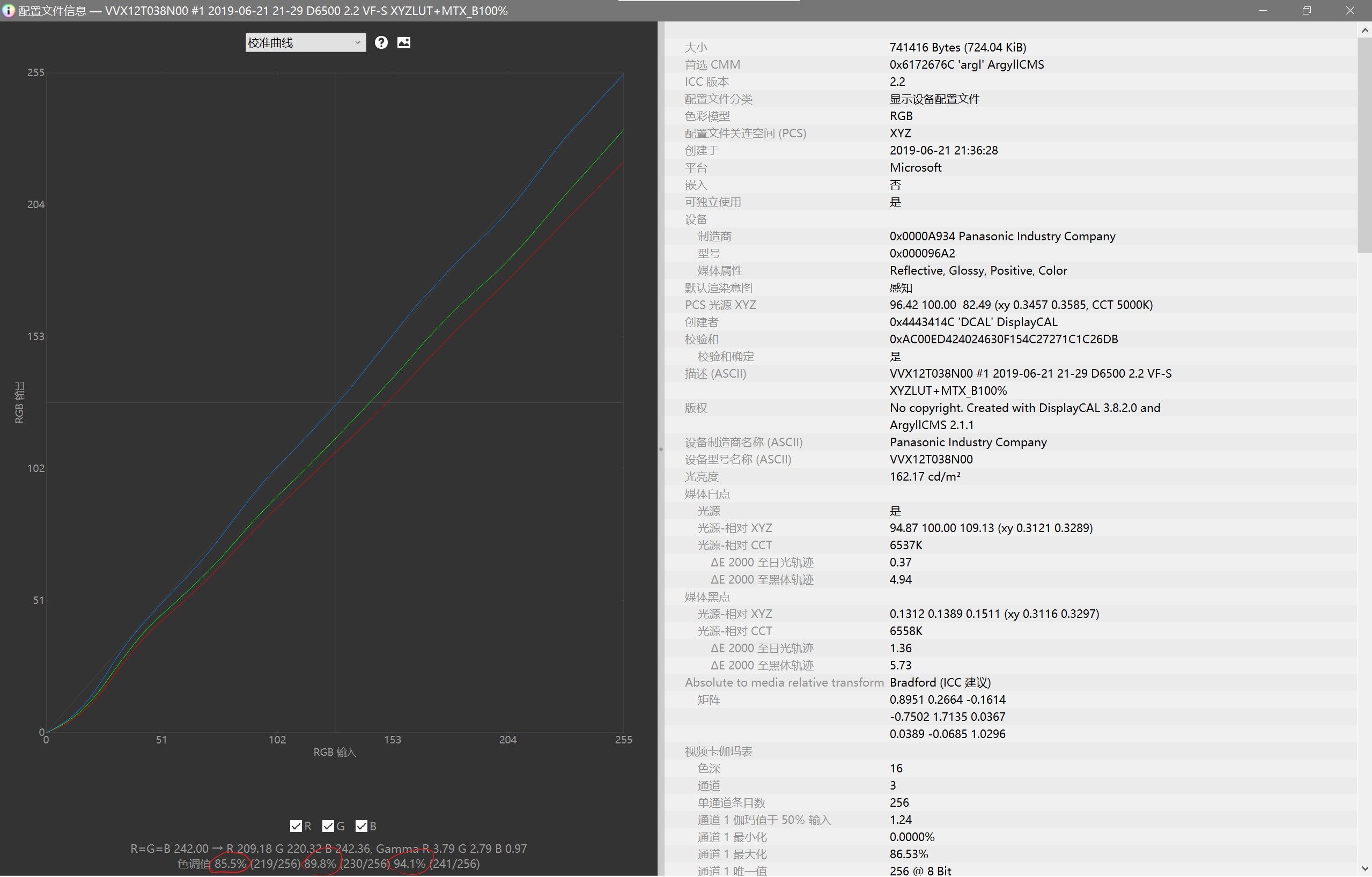Screen dimensions: 1372x877
Task: Toggle the B channel checkbox
Action: click(361, 826)
